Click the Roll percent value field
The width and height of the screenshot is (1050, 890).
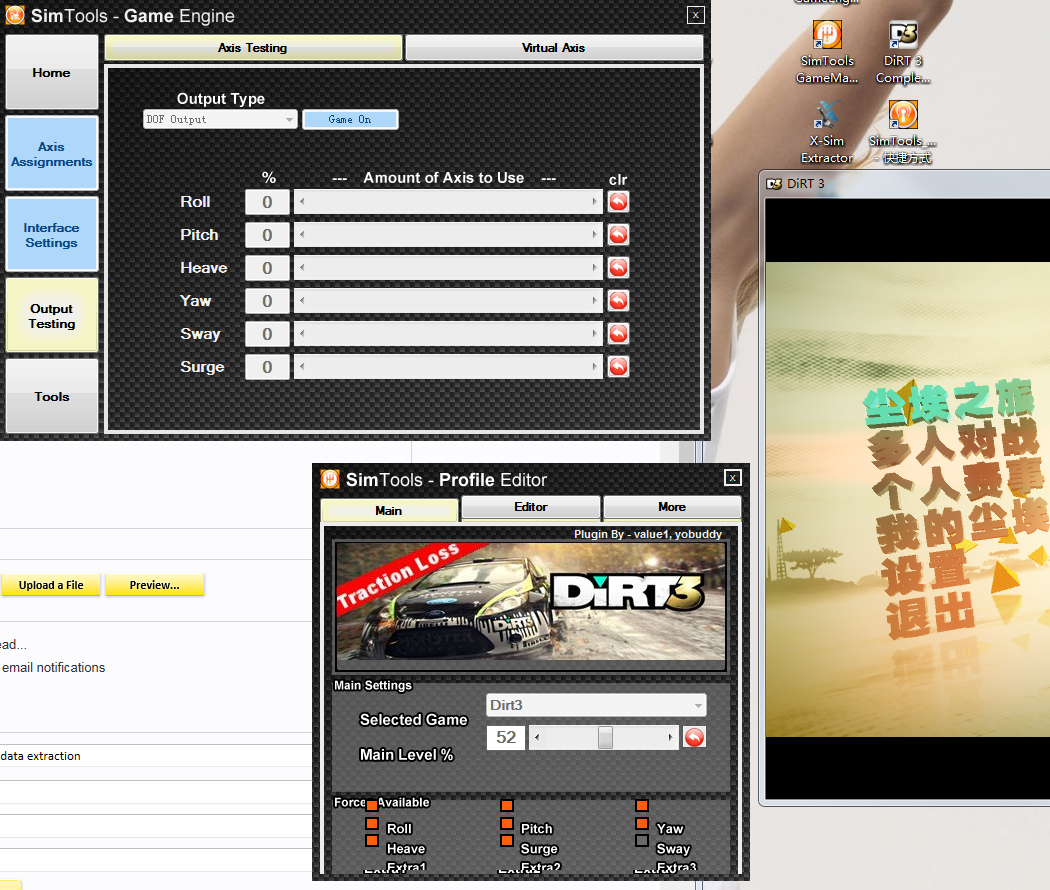(x=267, y=202)
